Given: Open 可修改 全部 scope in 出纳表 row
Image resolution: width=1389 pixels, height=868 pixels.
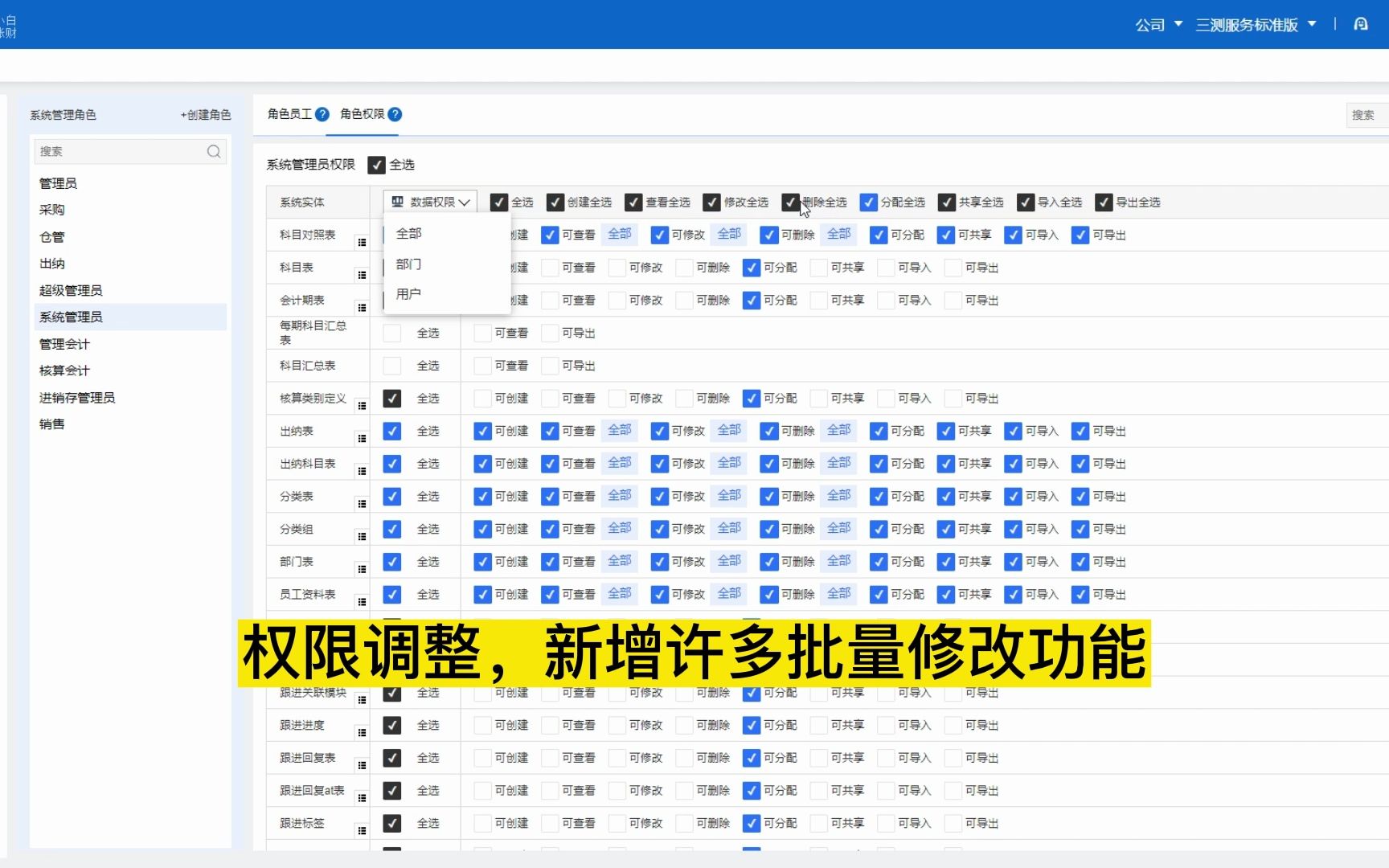Looking at the screenshot, I should pyautogui.click(x=729, y=430).
